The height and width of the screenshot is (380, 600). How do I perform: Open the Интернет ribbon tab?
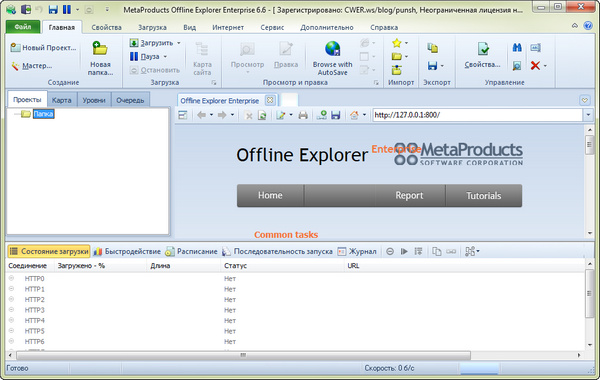click(228, 28)
